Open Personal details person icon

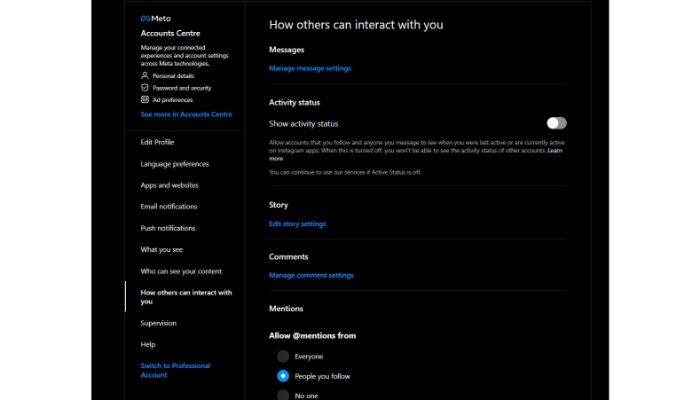click(x=145, y=75)
